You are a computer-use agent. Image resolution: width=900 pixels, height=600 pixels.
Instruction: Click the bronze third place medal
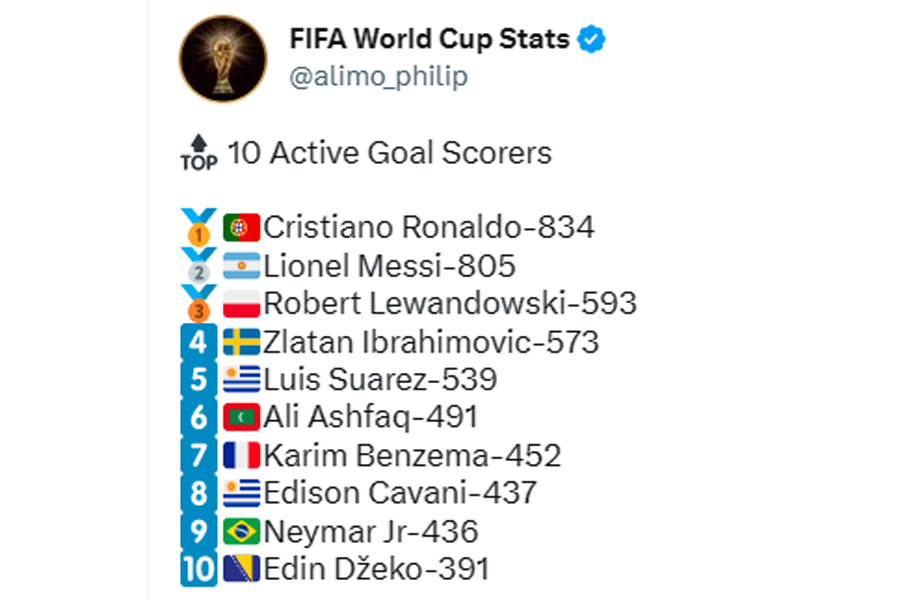(x=199, y=303)
